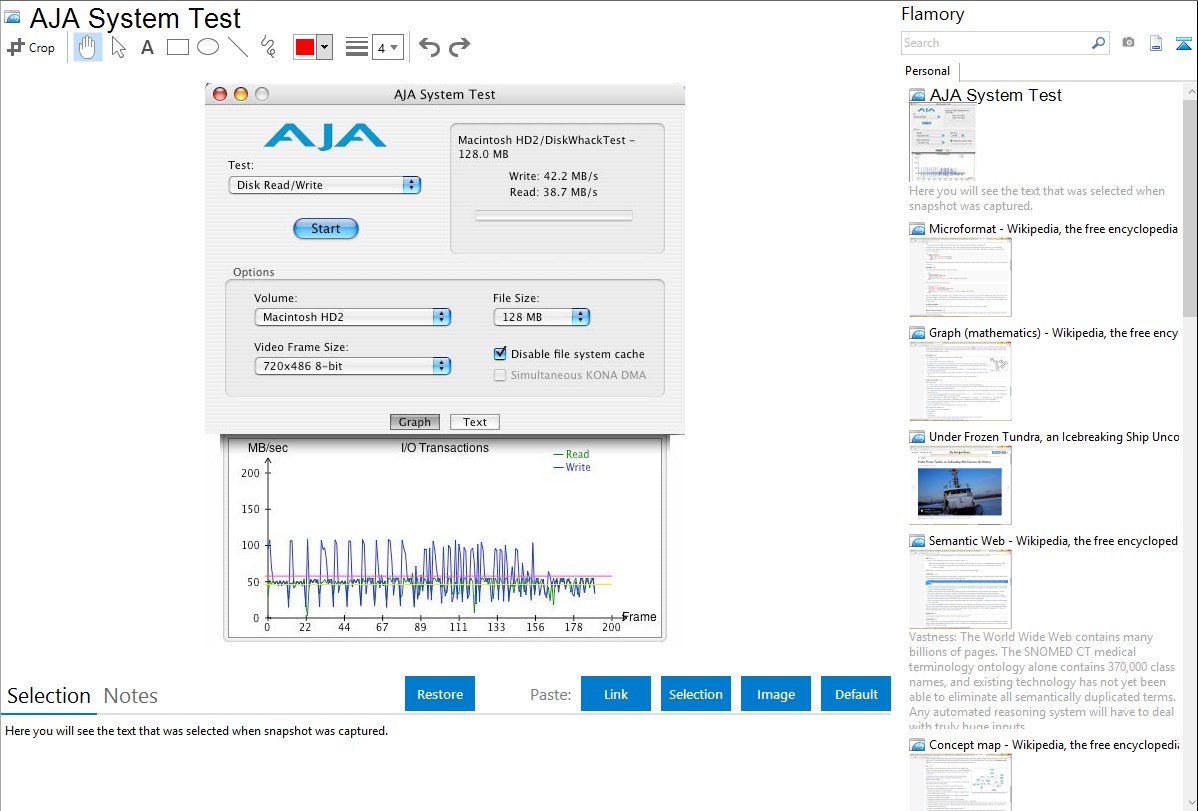This screenshot has width=1198, height=811.
Task: Open the line width 4 dropdown
Action: tap(387, 47)
